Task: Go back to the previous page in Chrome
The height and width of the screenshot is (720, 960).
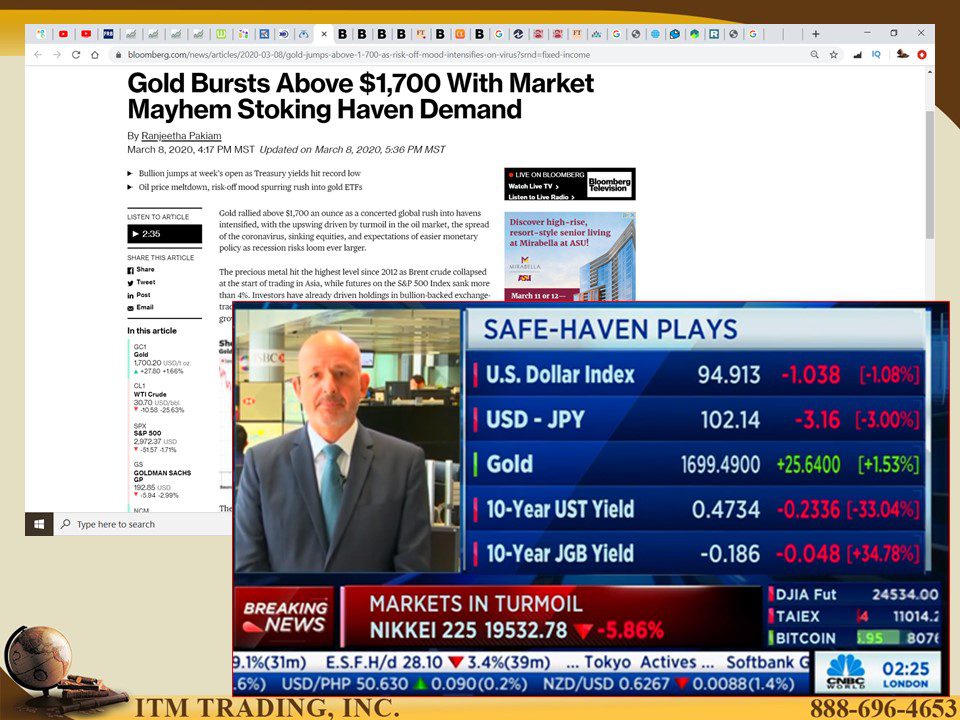Action: pos(38,54)
